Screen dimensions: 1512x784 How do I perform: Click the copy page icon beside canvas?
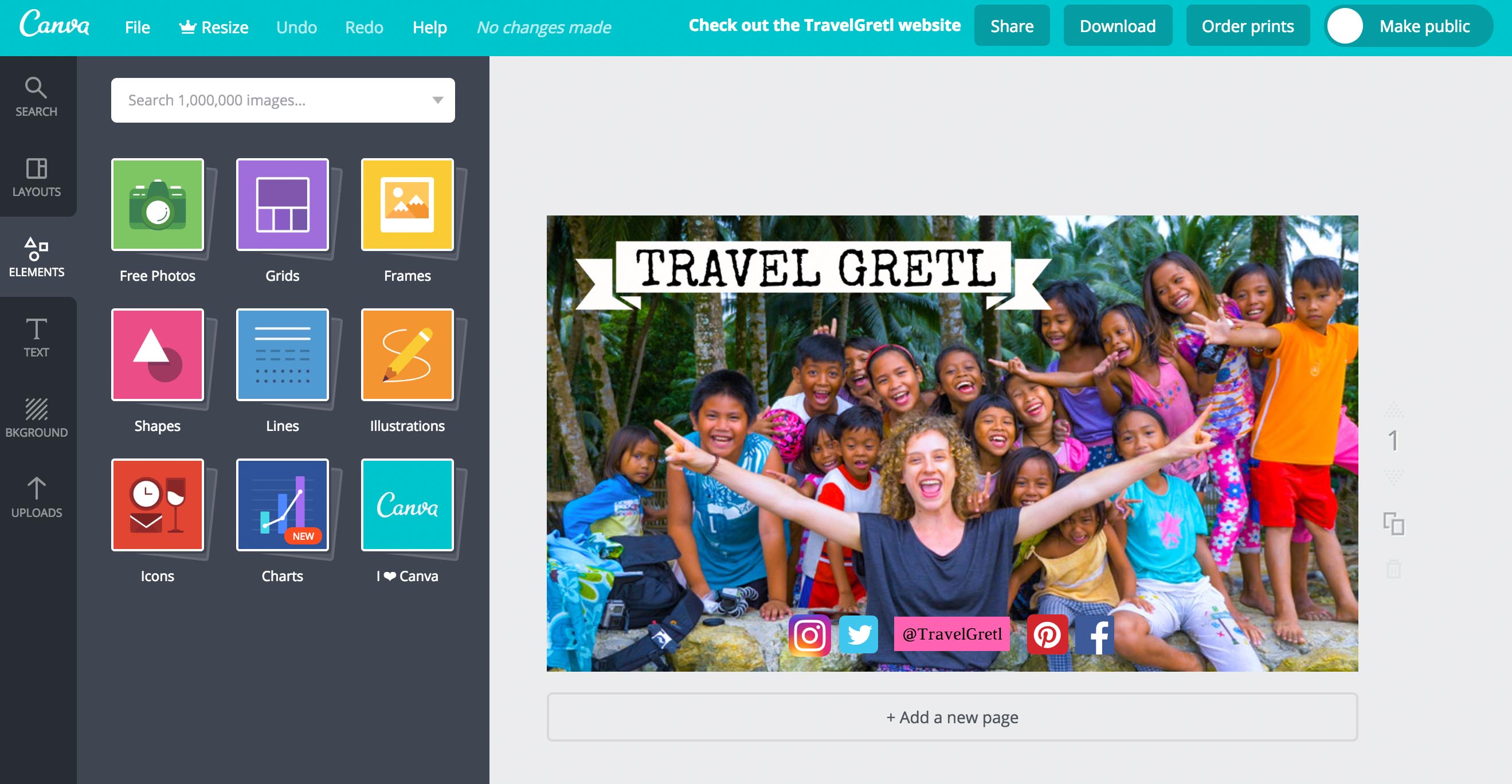click(1393, 523)
